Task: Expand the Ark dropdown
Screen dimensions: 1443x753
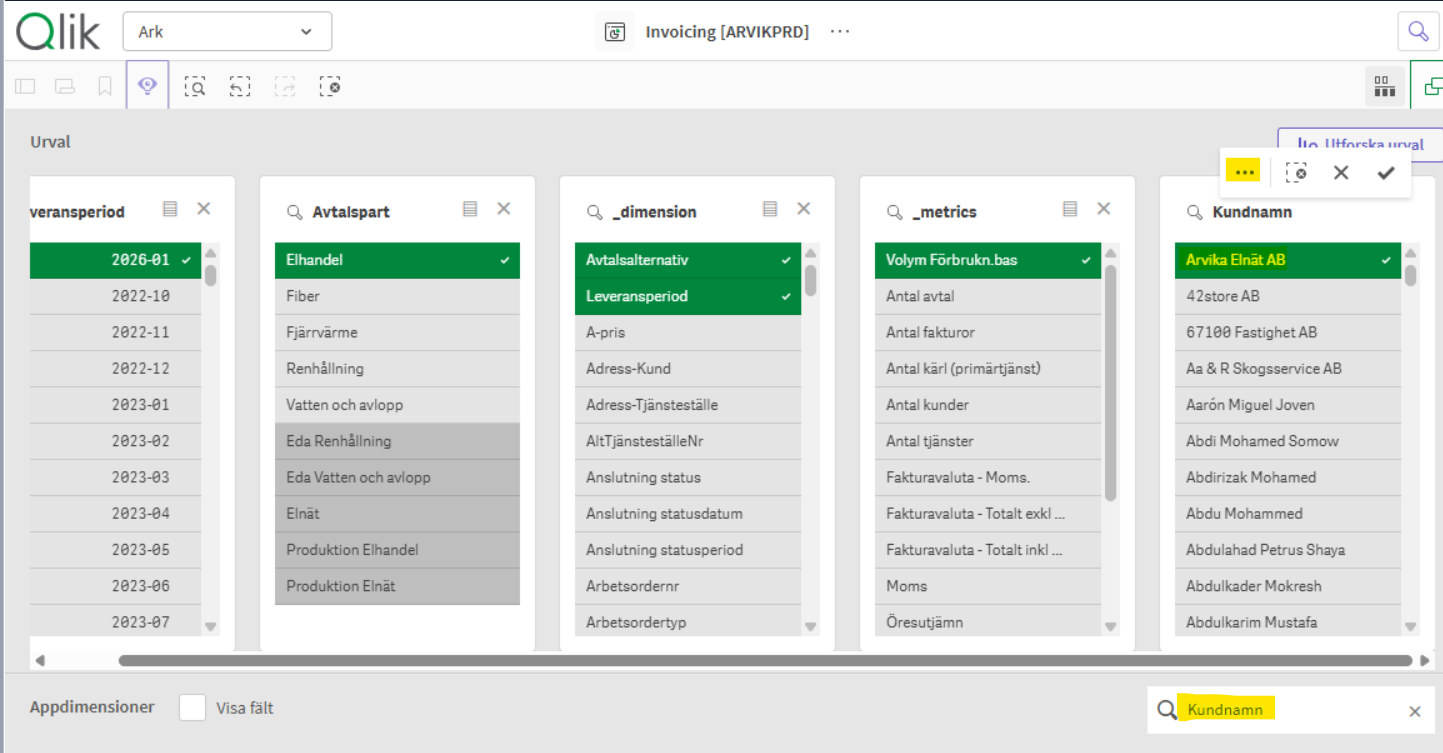Action: 227,32
